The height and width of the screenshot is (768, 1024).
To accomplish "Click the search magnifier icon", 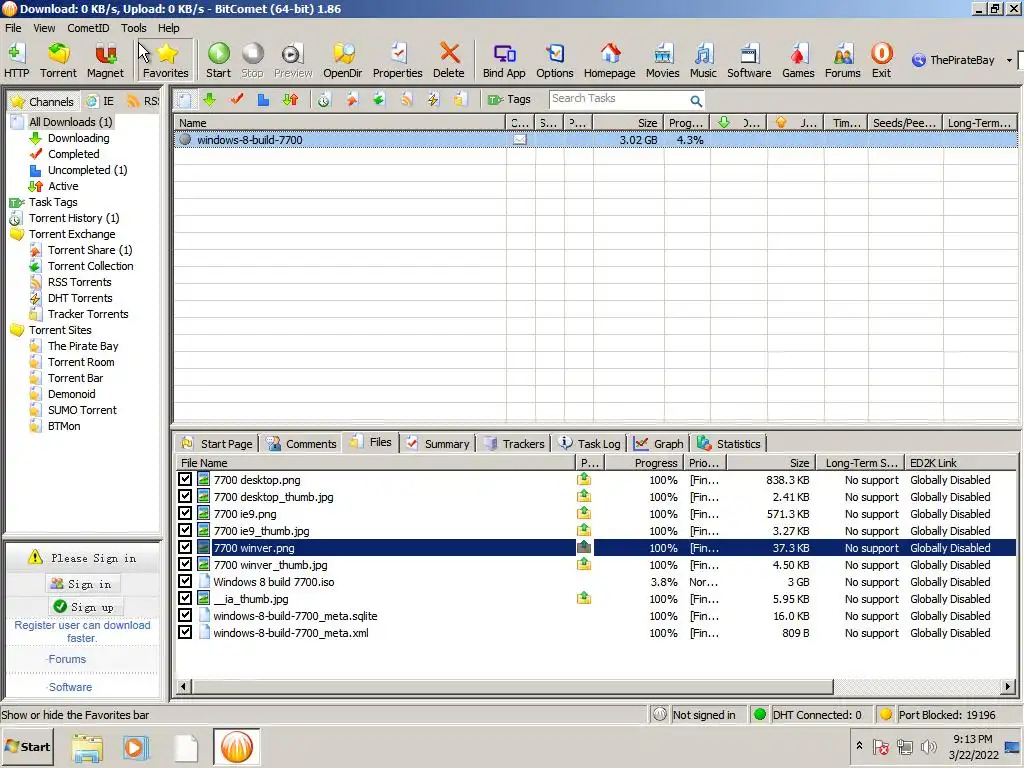I will point(696,101).
